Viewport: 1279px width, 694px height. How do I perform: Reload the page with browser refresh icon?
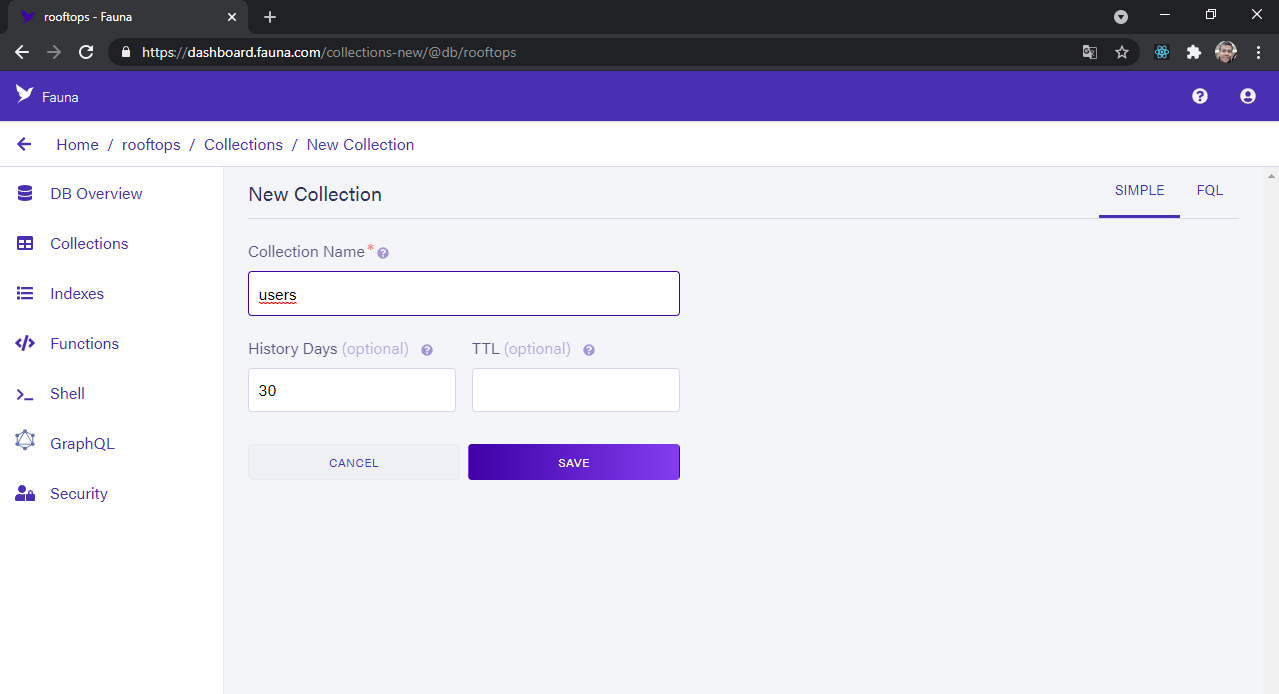[x=86, y=52]
